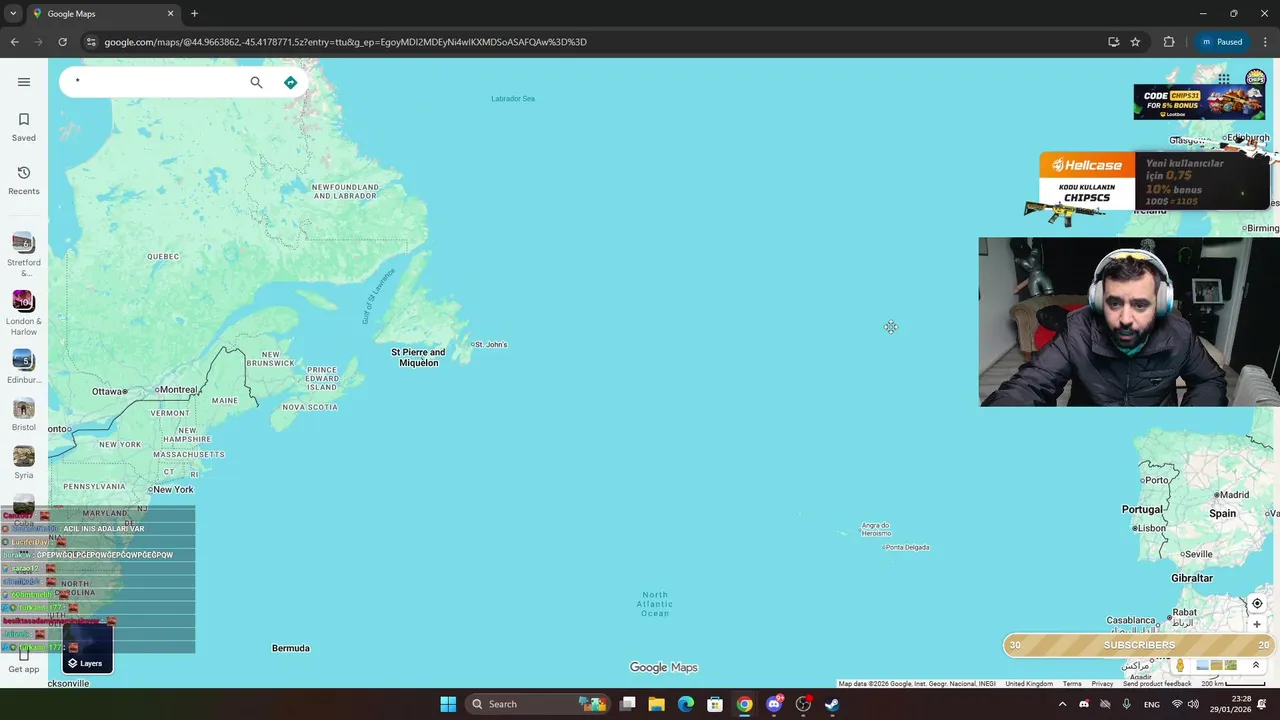The width and height of the screenshot is (1280, 720).
Task: Open the Layers map type switcher
Action: coord(87,648)
